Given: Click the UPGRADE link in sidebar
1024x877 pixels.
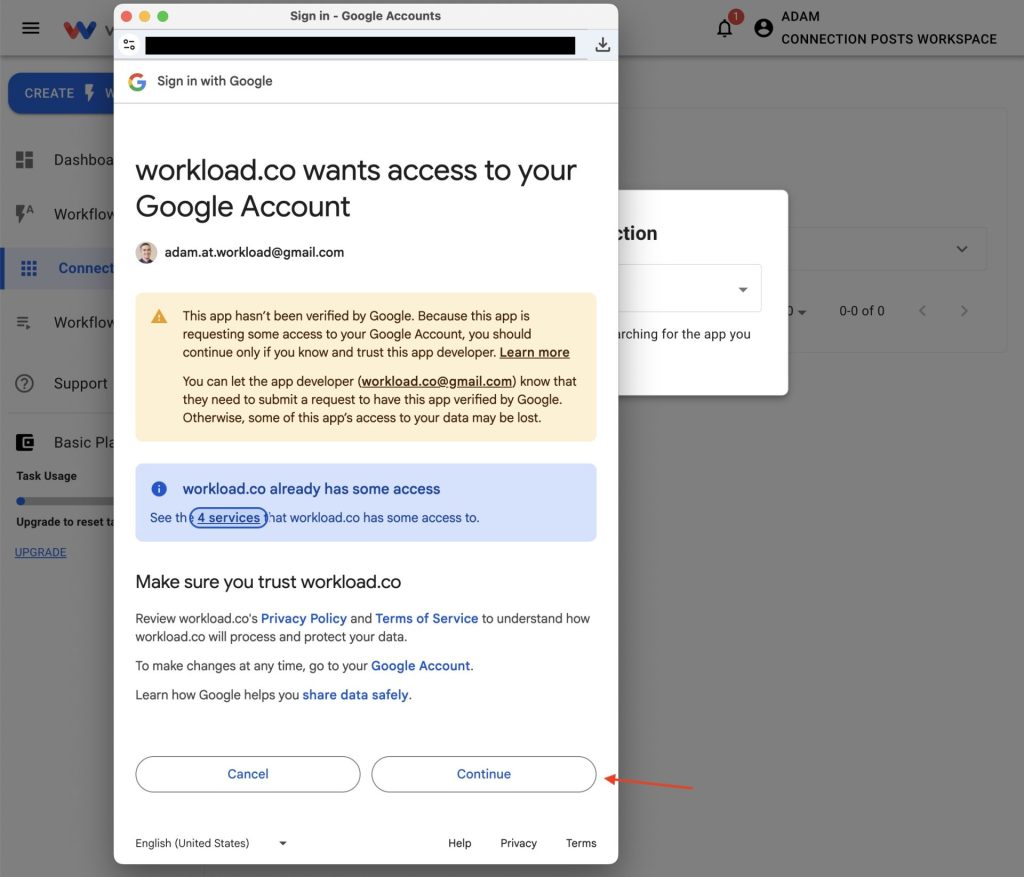Looking at the screenshot, I should click(40, 552).
